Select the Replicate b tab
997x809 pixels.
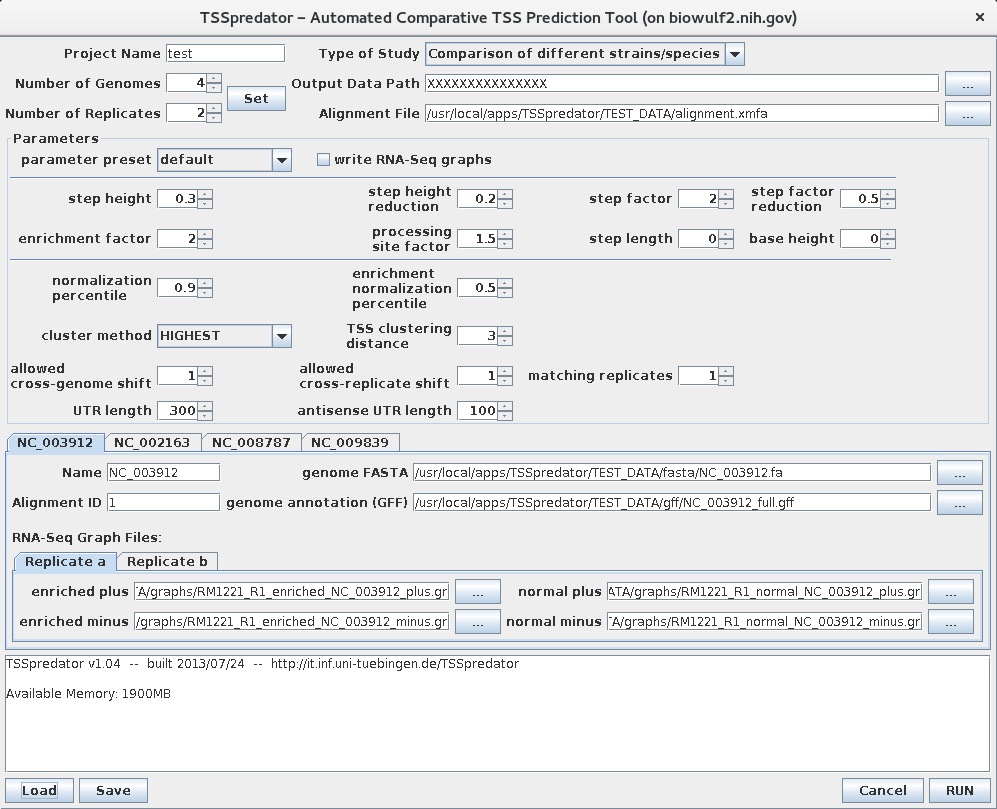[167, 561]
